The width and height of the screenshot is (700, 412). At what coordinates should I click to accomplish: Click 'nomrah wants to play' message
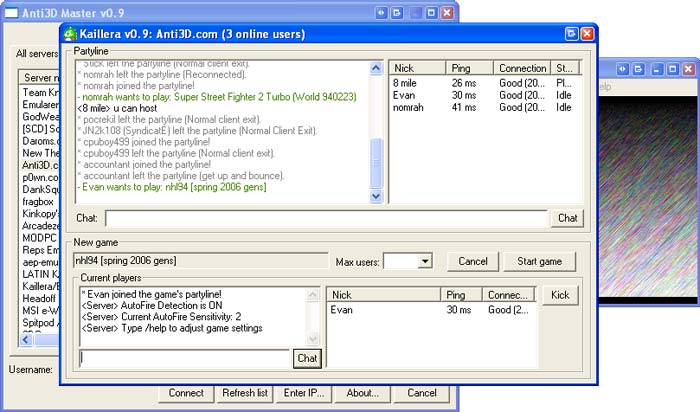219,97
